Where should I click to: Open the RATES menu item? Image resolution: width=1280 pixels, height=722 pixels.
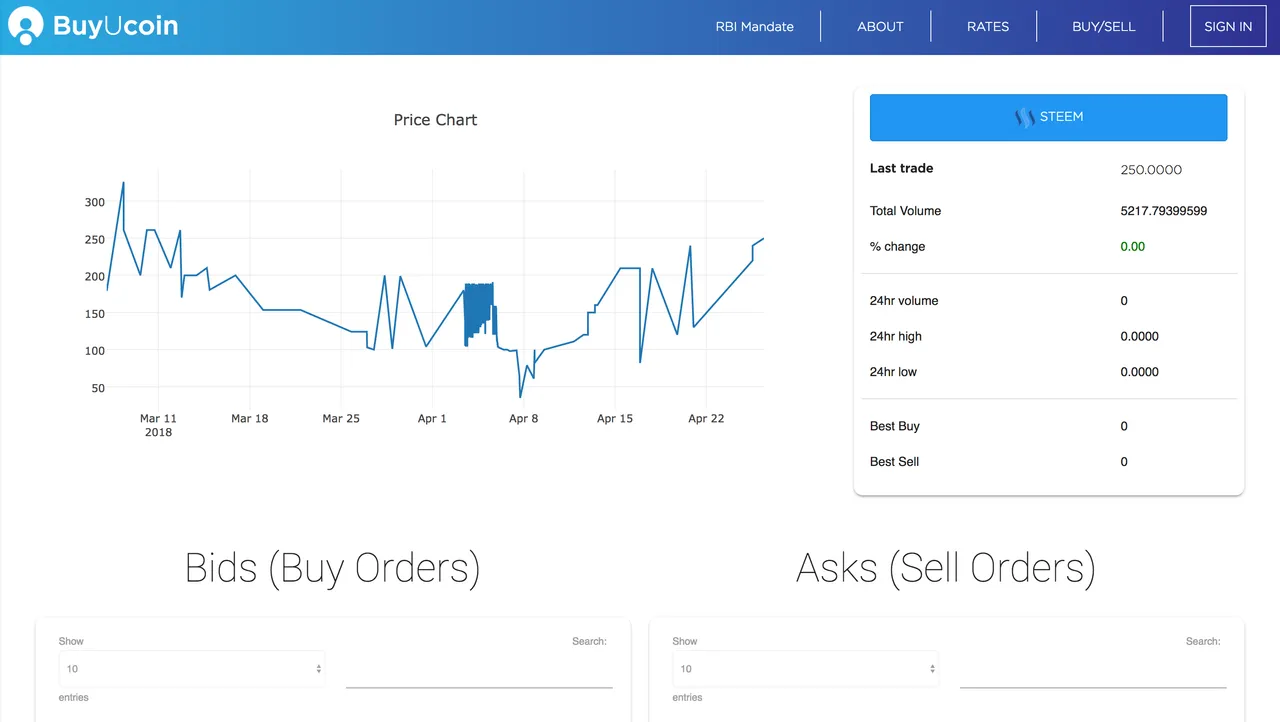point(988,27)
